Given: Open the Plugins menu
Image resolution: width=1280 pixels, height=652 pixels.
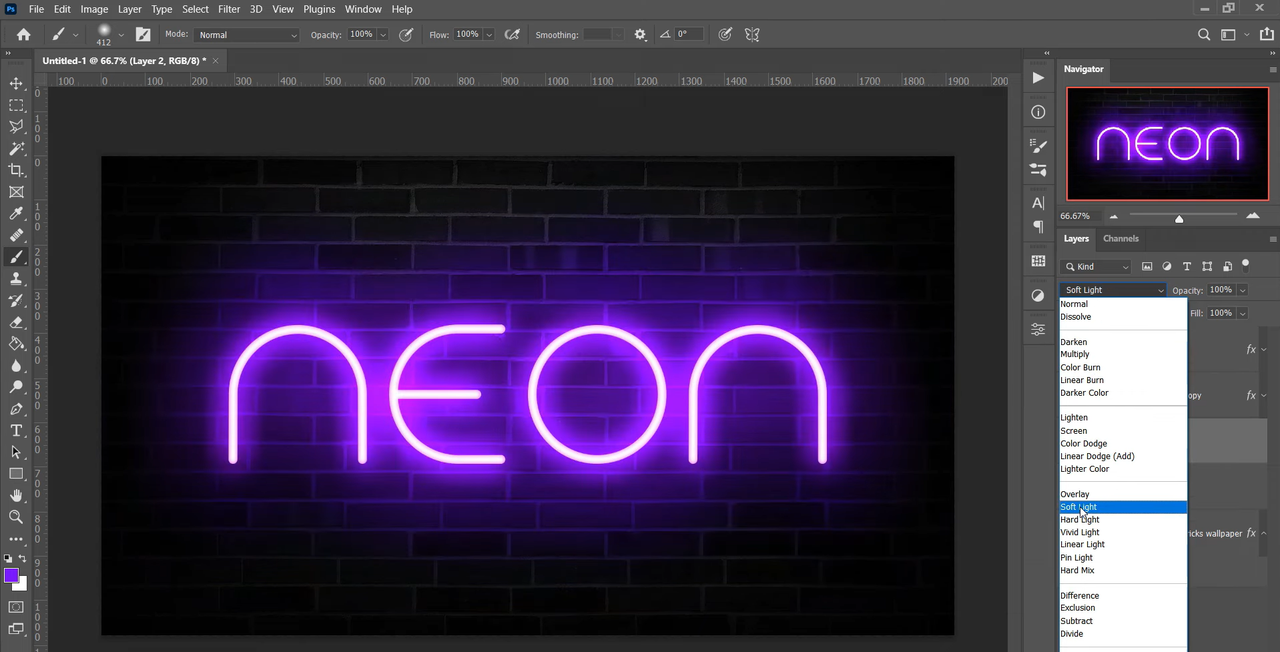Looking at the screenshot, I should click(x=319, y=9).
